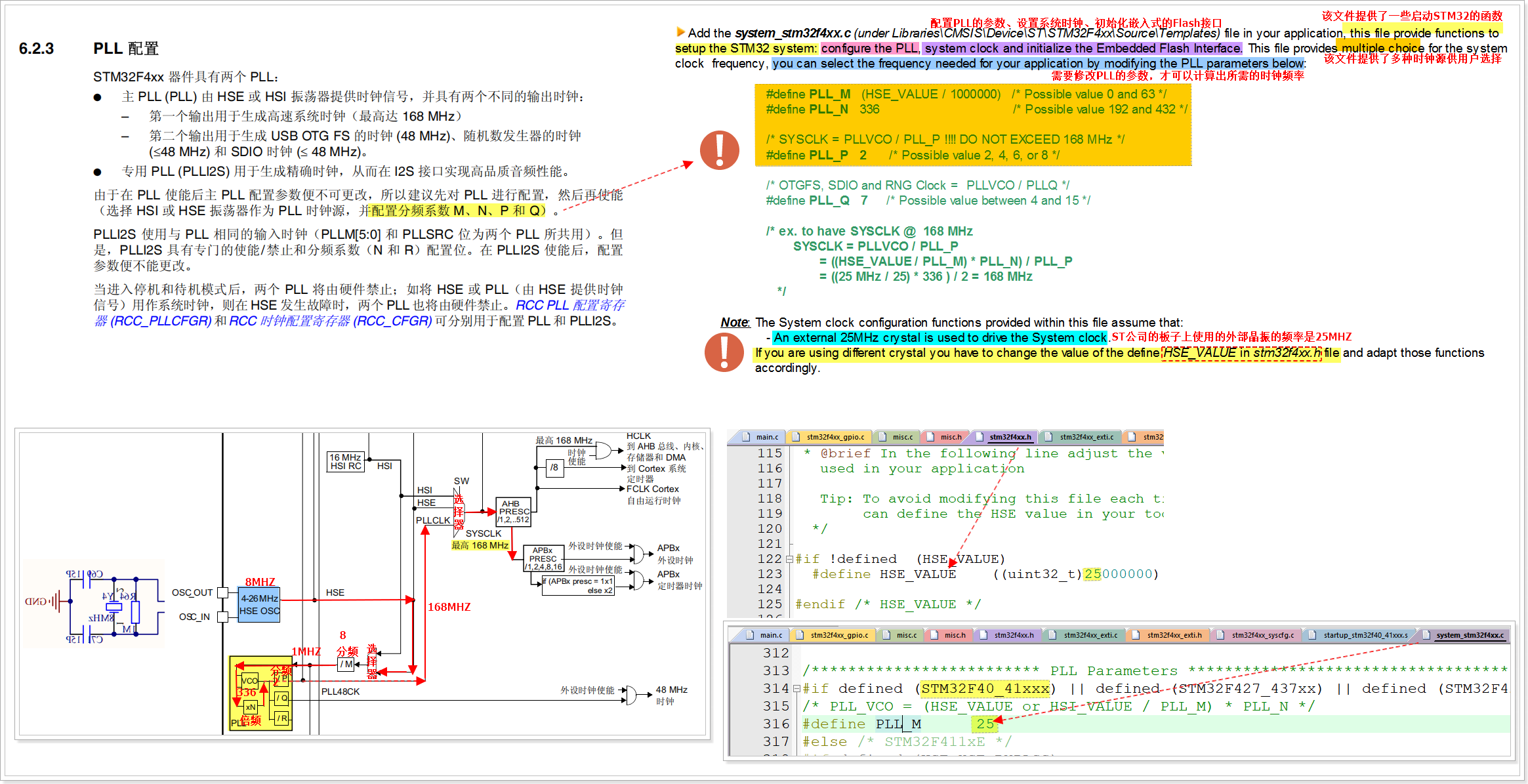Click the orange arrow bullet before 'Add the'
Screen dimensions: 1528x784
pyautogui.click(x=680, y=31)
